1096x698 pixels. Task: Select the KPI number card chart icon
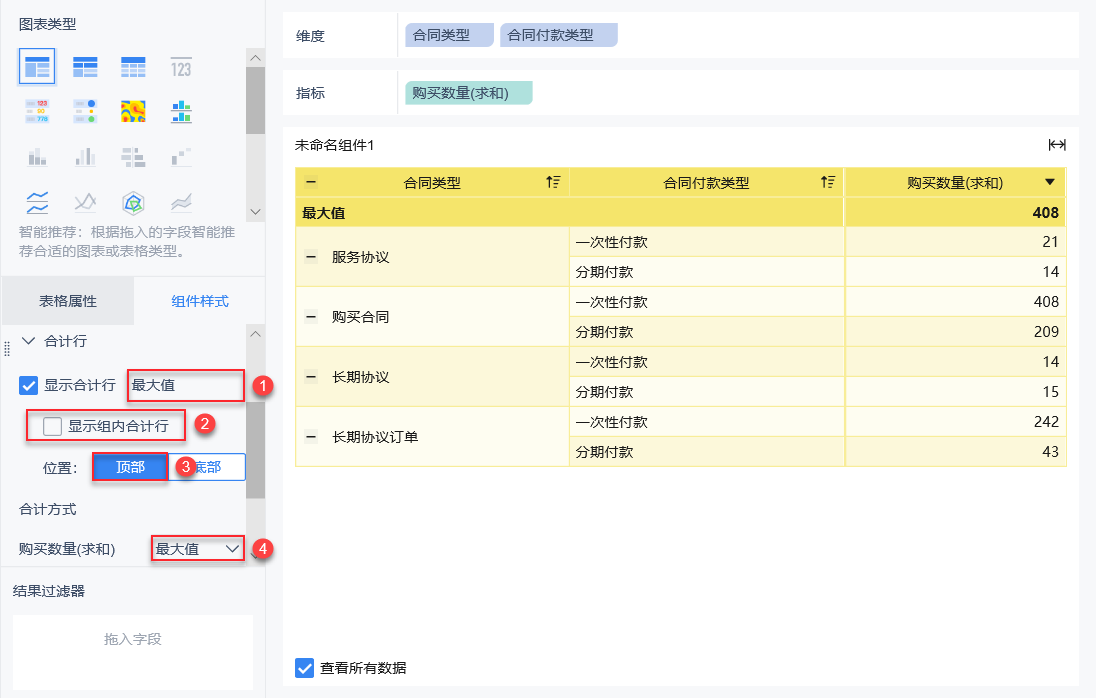click(181, 68)
